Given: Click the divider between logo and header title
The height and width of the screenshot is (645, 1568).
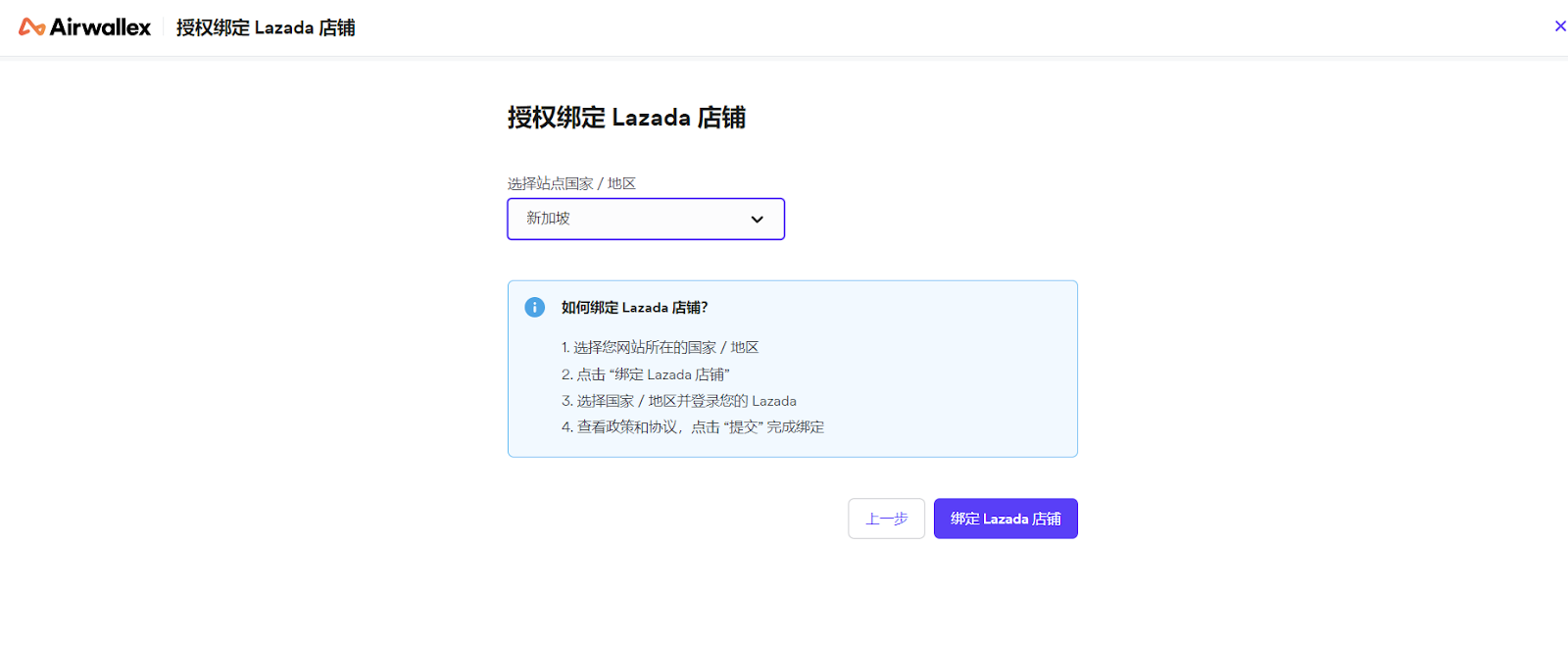Looking at the screenshot, I should [164, 27].
